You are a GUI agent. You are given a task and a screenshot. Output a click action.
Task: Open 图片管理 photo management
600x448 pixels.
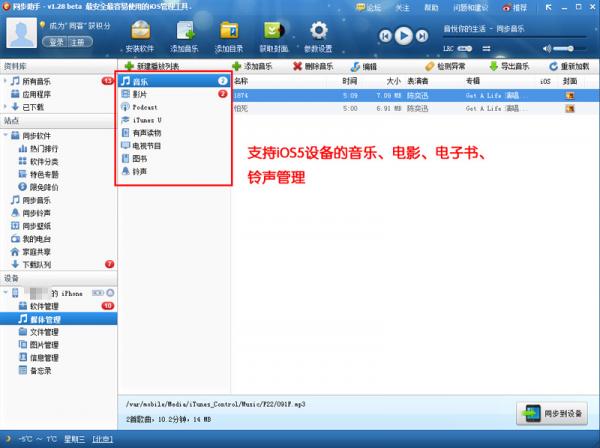click(x=38, y=345)
